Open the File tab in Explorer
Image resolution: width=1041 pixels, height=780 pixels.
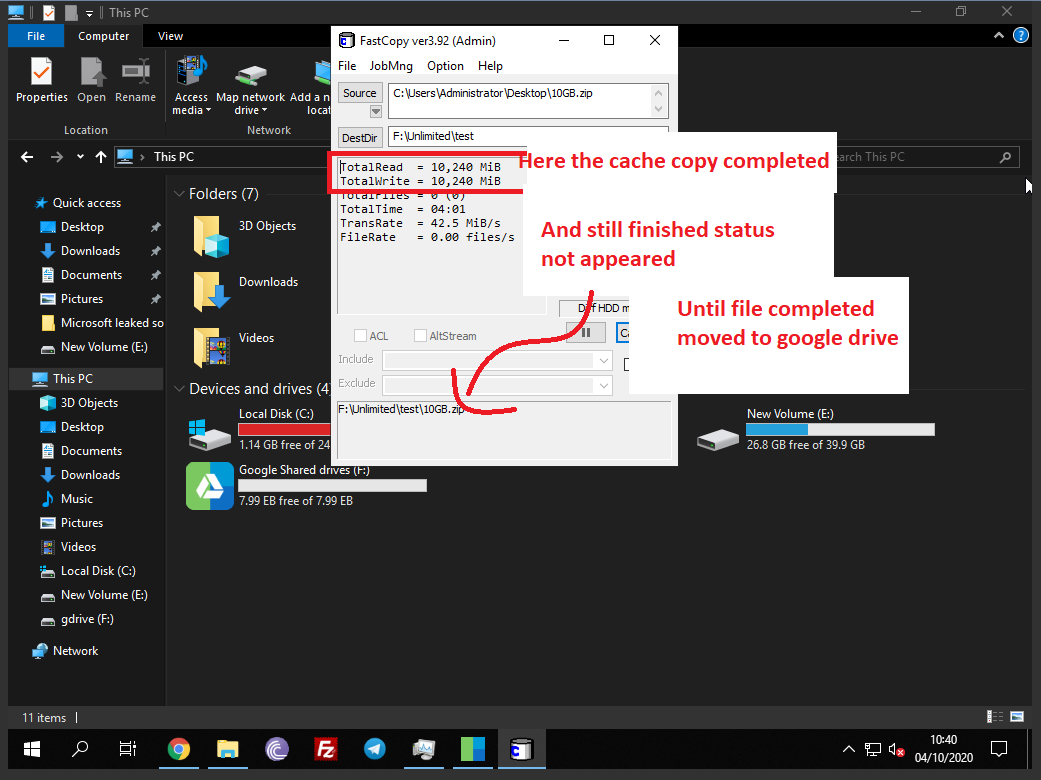point(36,36)
